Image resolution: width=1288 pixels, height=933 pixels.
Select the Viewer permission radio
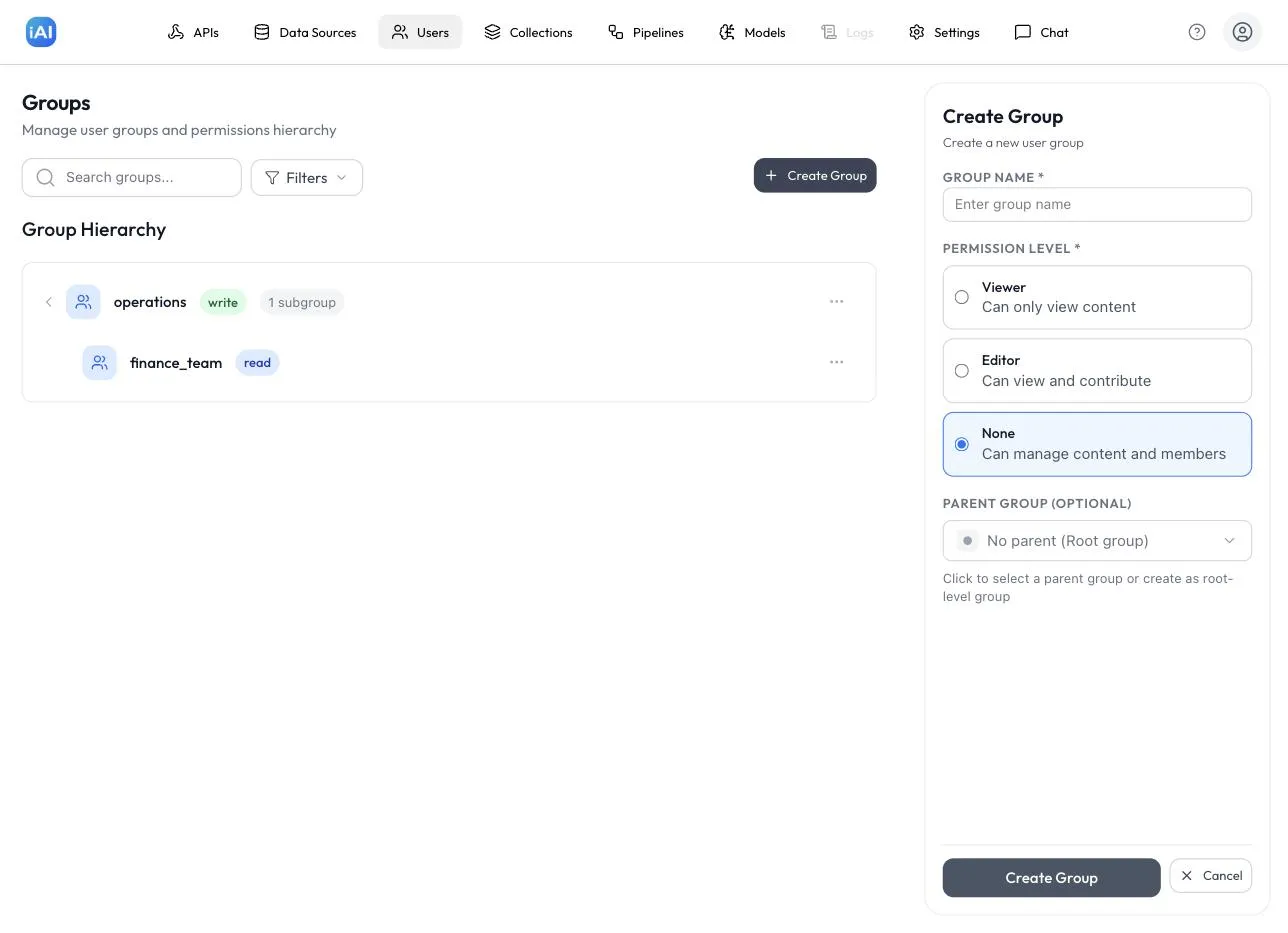point(961,297)
